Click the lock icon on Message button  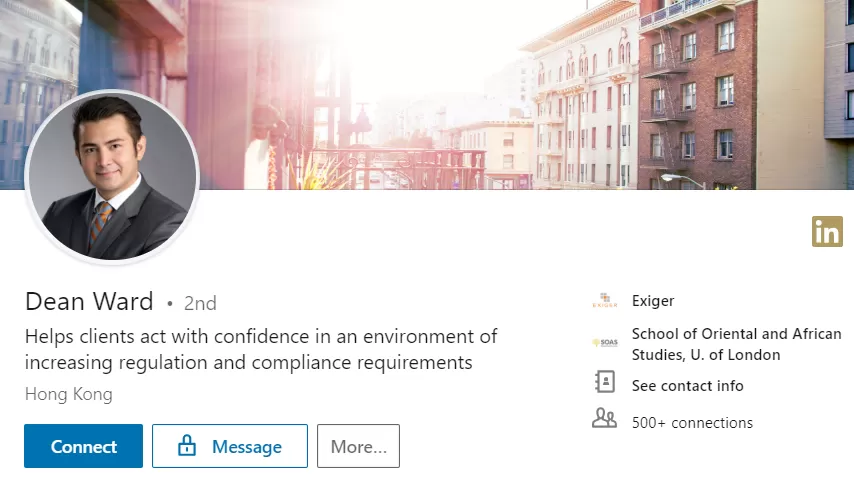(x=187, y=445)
